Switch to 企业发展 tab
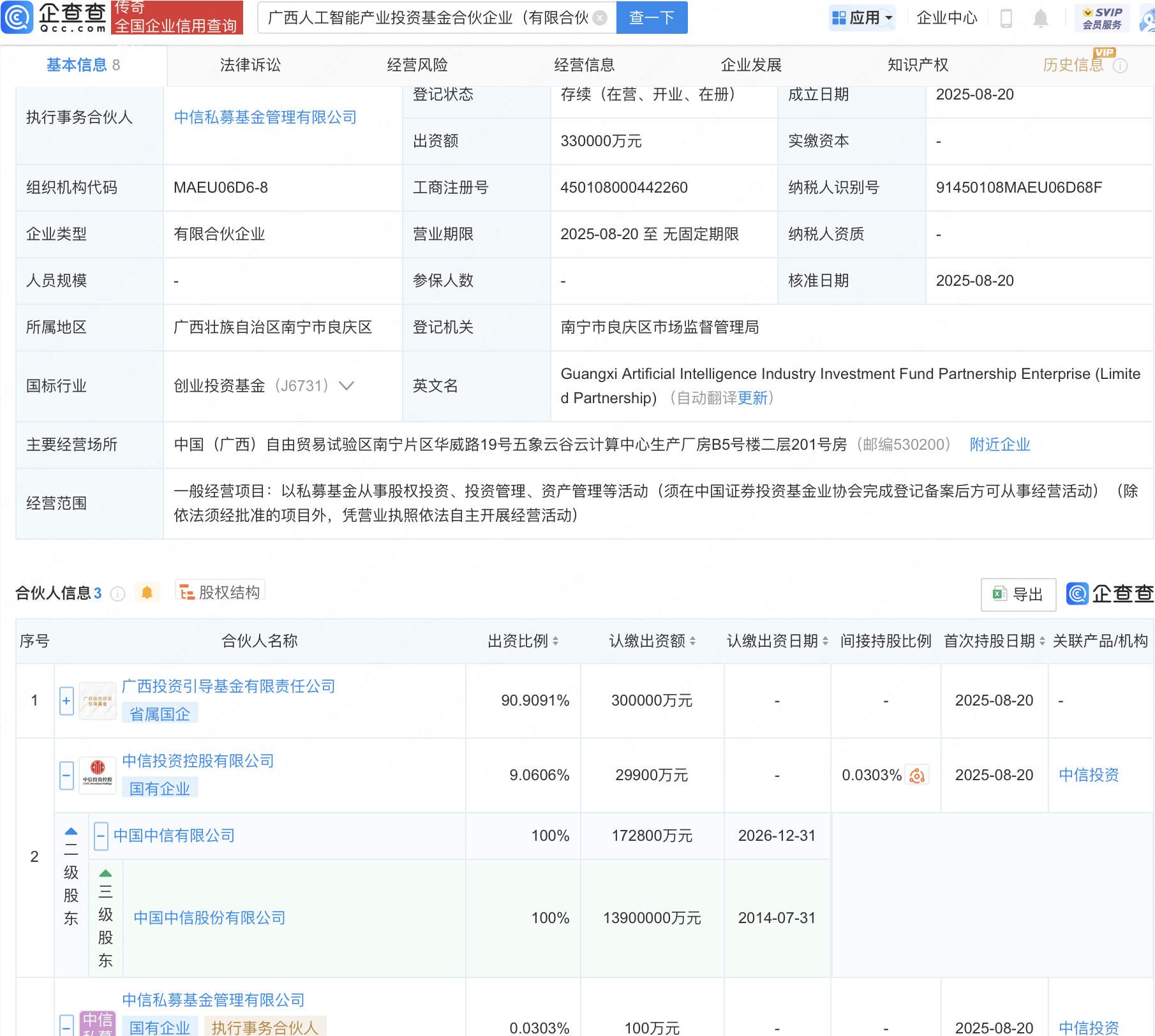 coord(751,65)
